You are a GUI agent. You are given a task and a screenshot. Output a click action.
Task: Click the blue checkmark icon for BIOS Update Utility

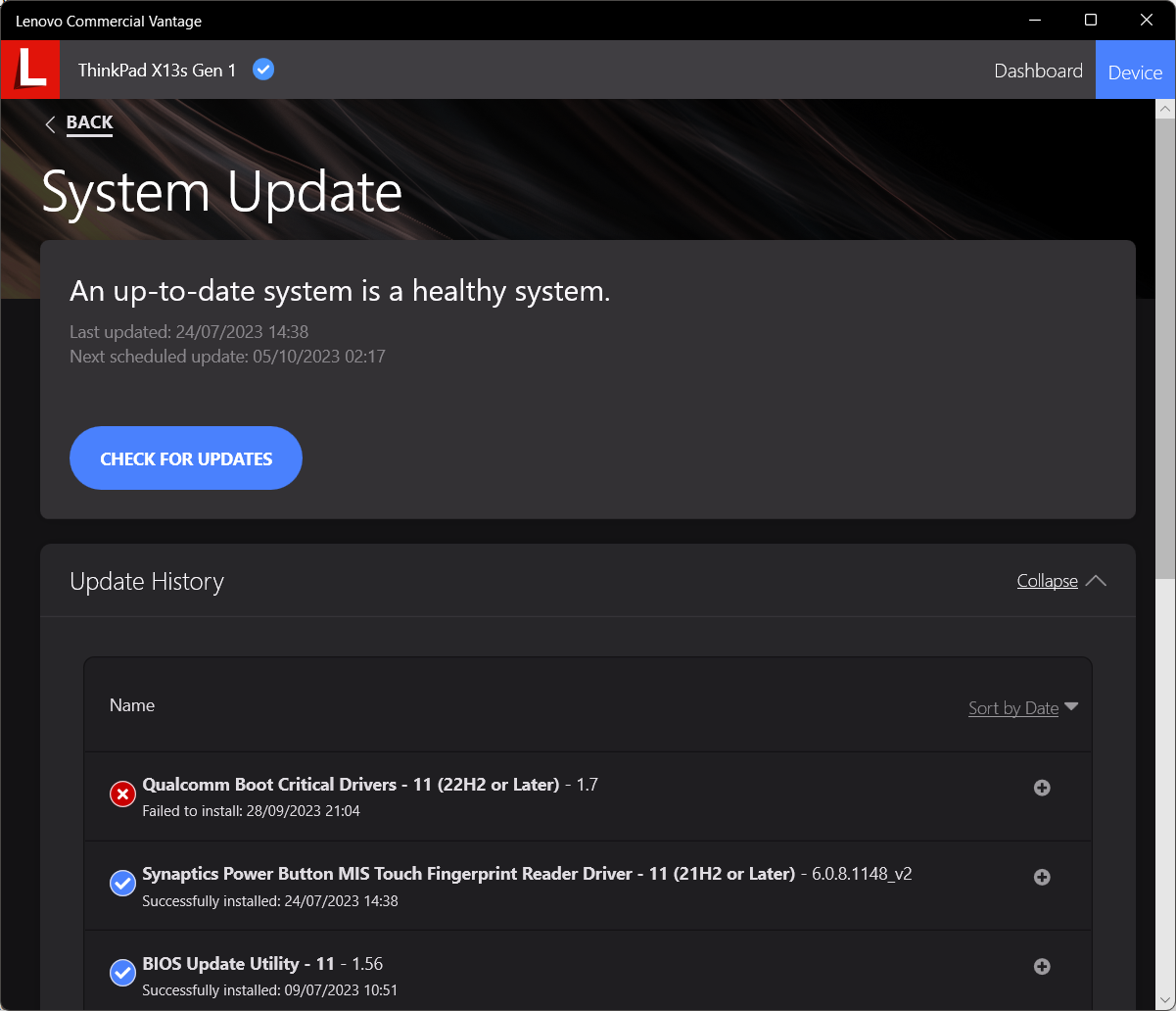pos(122,973)
